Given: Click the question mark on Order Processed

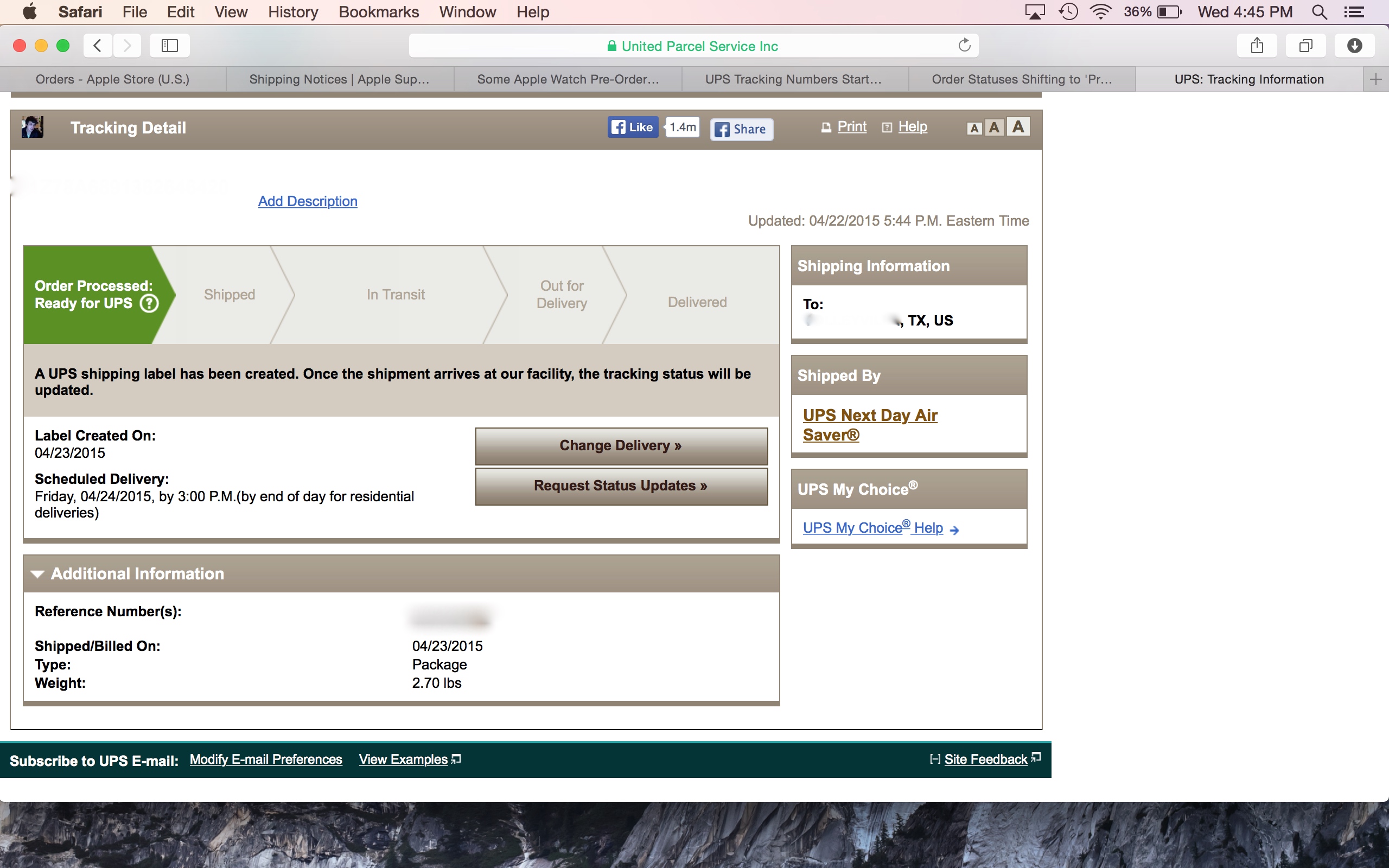Looking at the screenshot, I should coord(149,303).
